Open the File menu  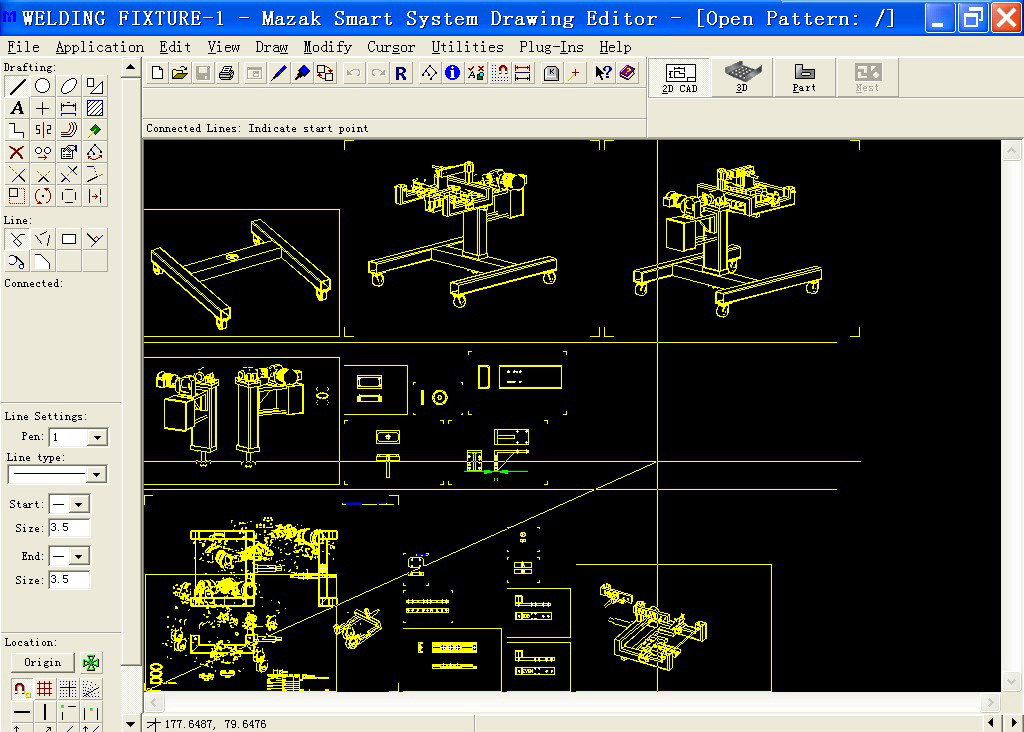24,47
